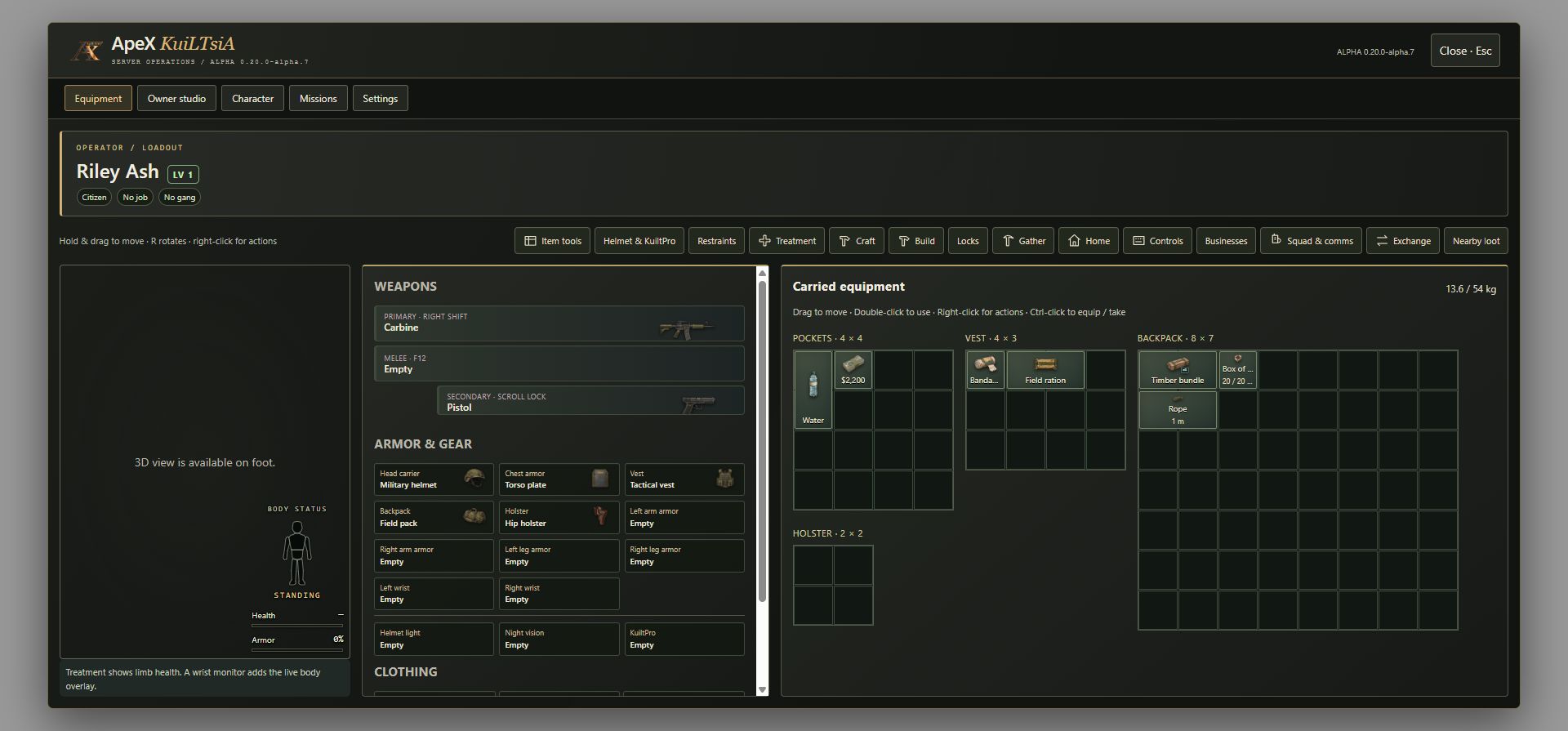The width and height of the screenshot is (1568, 731).
Task: Select the Field ration item
Action: point(1045,370)
